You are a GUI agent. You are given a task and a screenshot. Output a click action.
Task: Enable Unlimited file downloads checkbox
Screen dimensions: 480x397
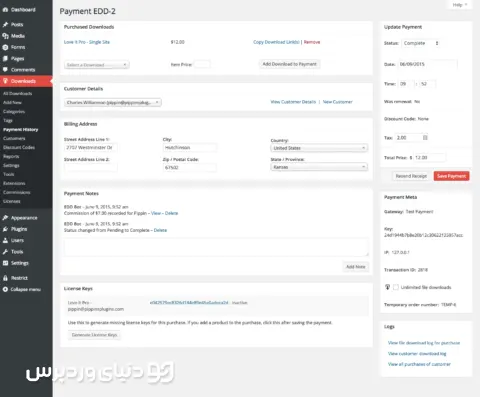[396, 287]
